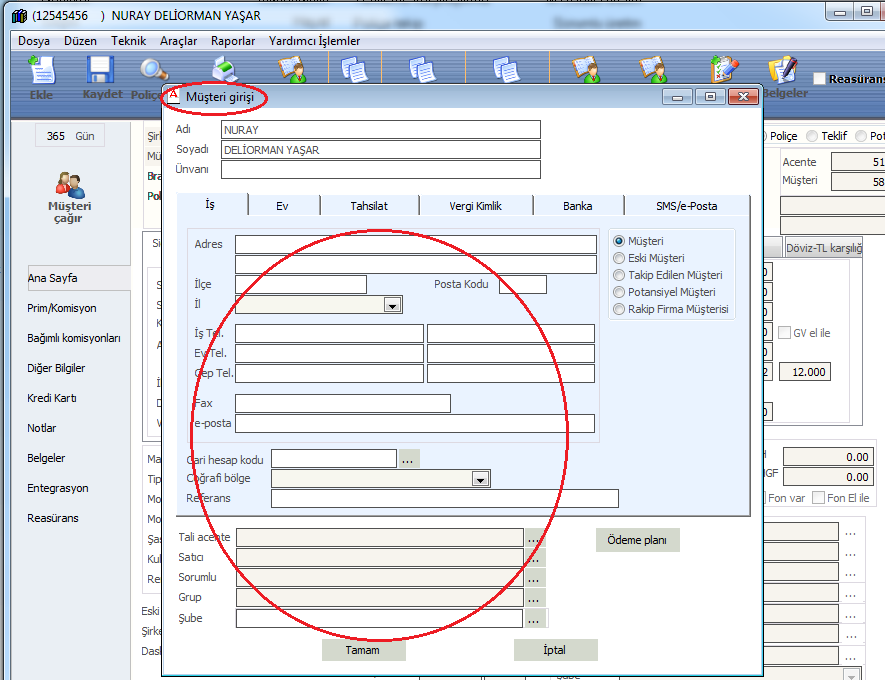Viewport: 885px width, 680px height.
Task: Open the Coğrafi bölge dropdown
Action: pyautogui.click(x=480, y=479)
